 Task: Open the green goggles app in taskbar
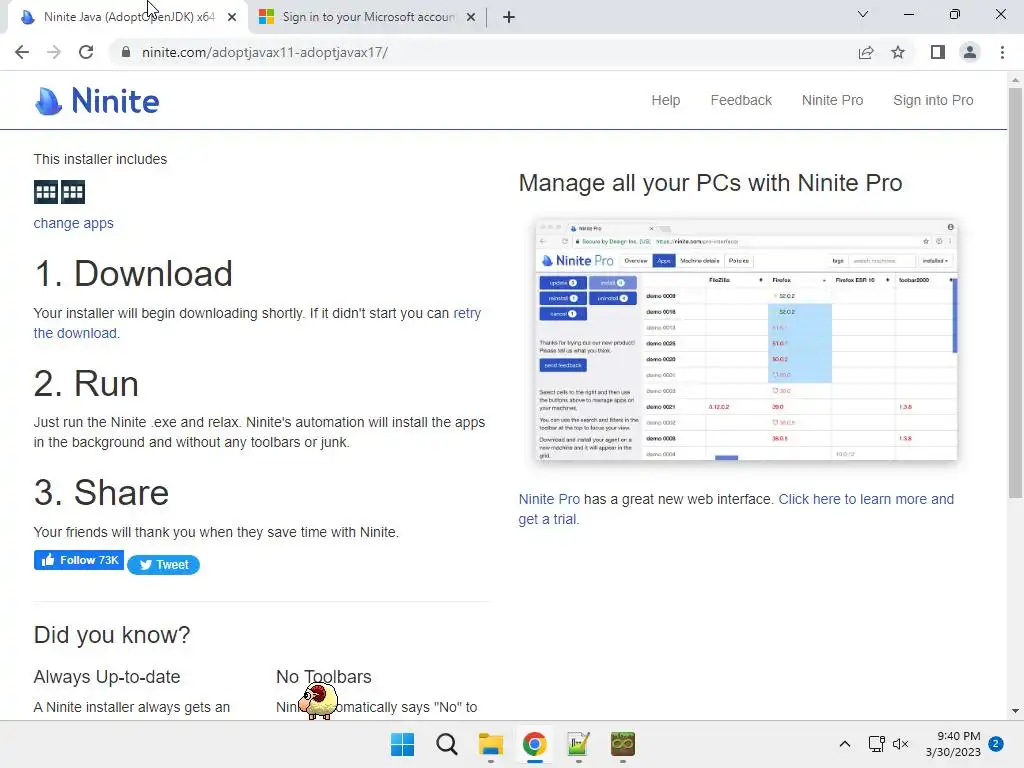click(622, 744)
